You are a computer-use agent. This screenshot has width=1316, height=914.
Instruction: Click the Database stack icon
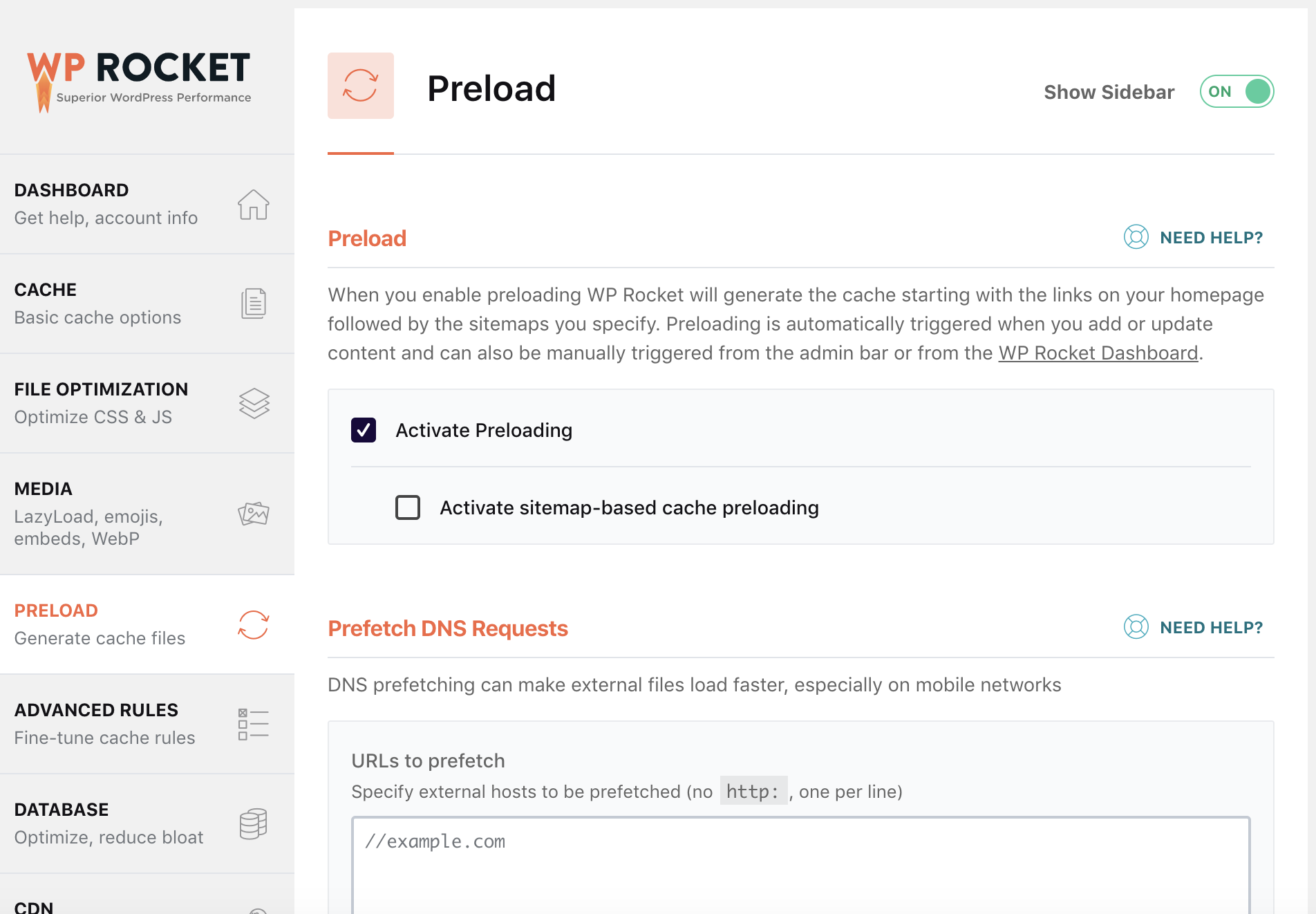click(x=253, y=823)
